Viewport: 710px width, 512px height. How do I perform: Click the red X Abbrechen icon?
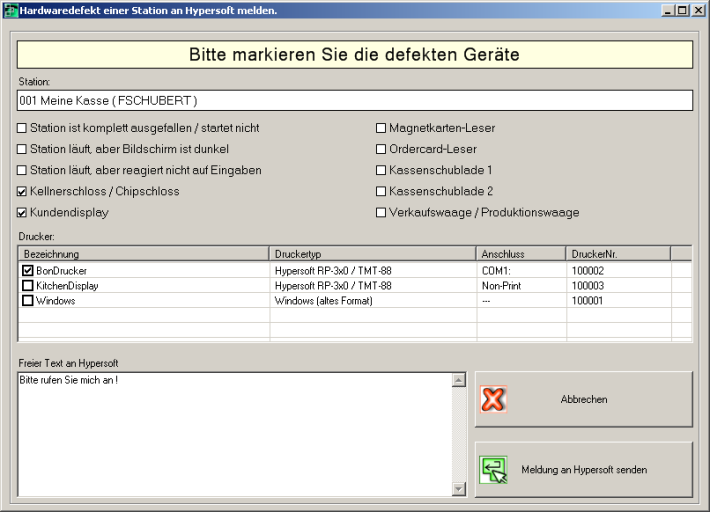point(494,400)
